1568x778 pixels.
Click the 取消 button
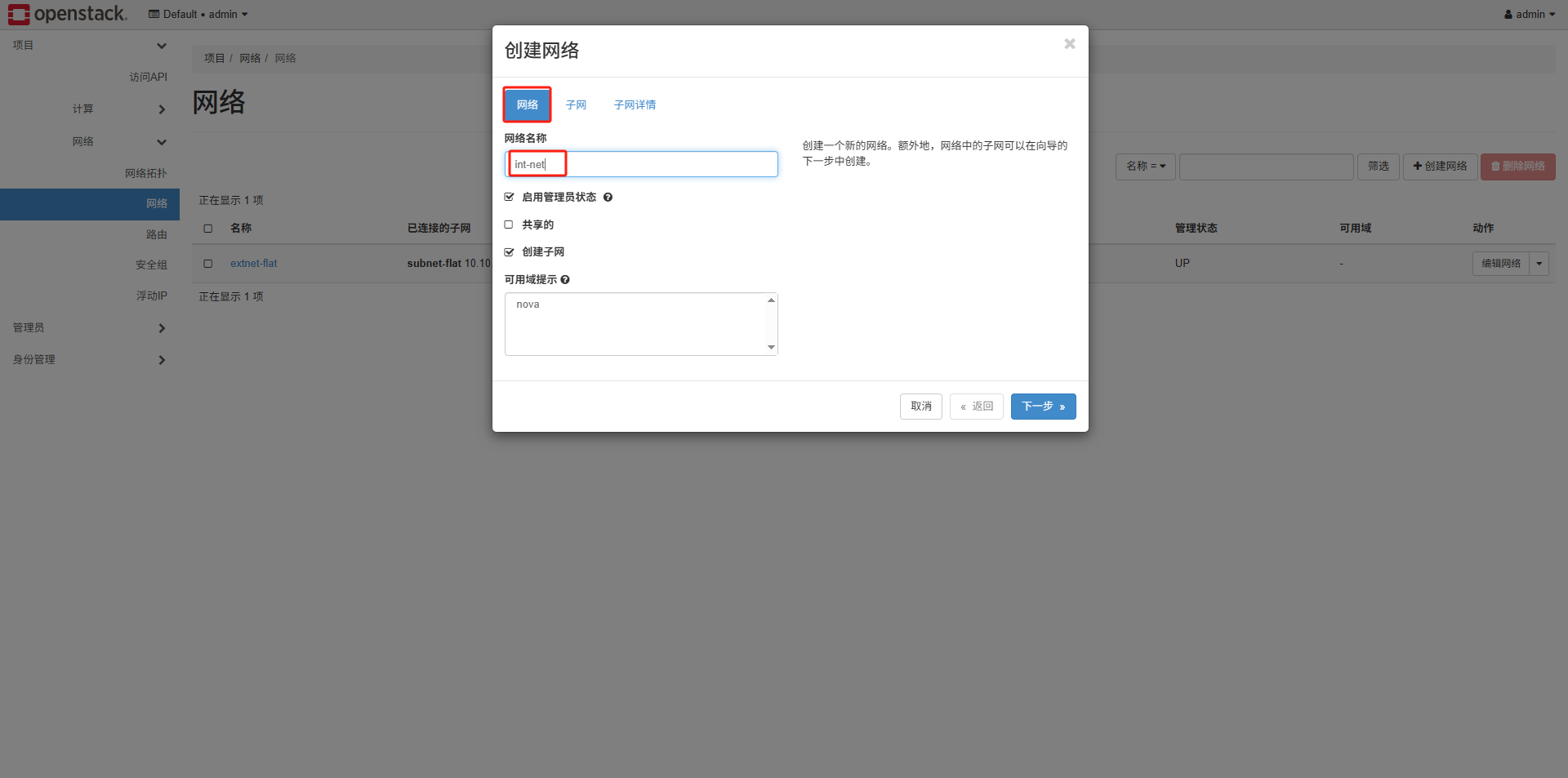[921, 407]
